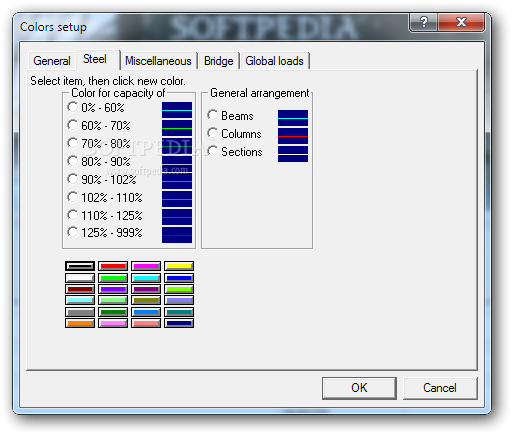The width and height of the screenshot is (512, 435).
Task: Choose the yellow color swatch
Action: coord(179,266)
